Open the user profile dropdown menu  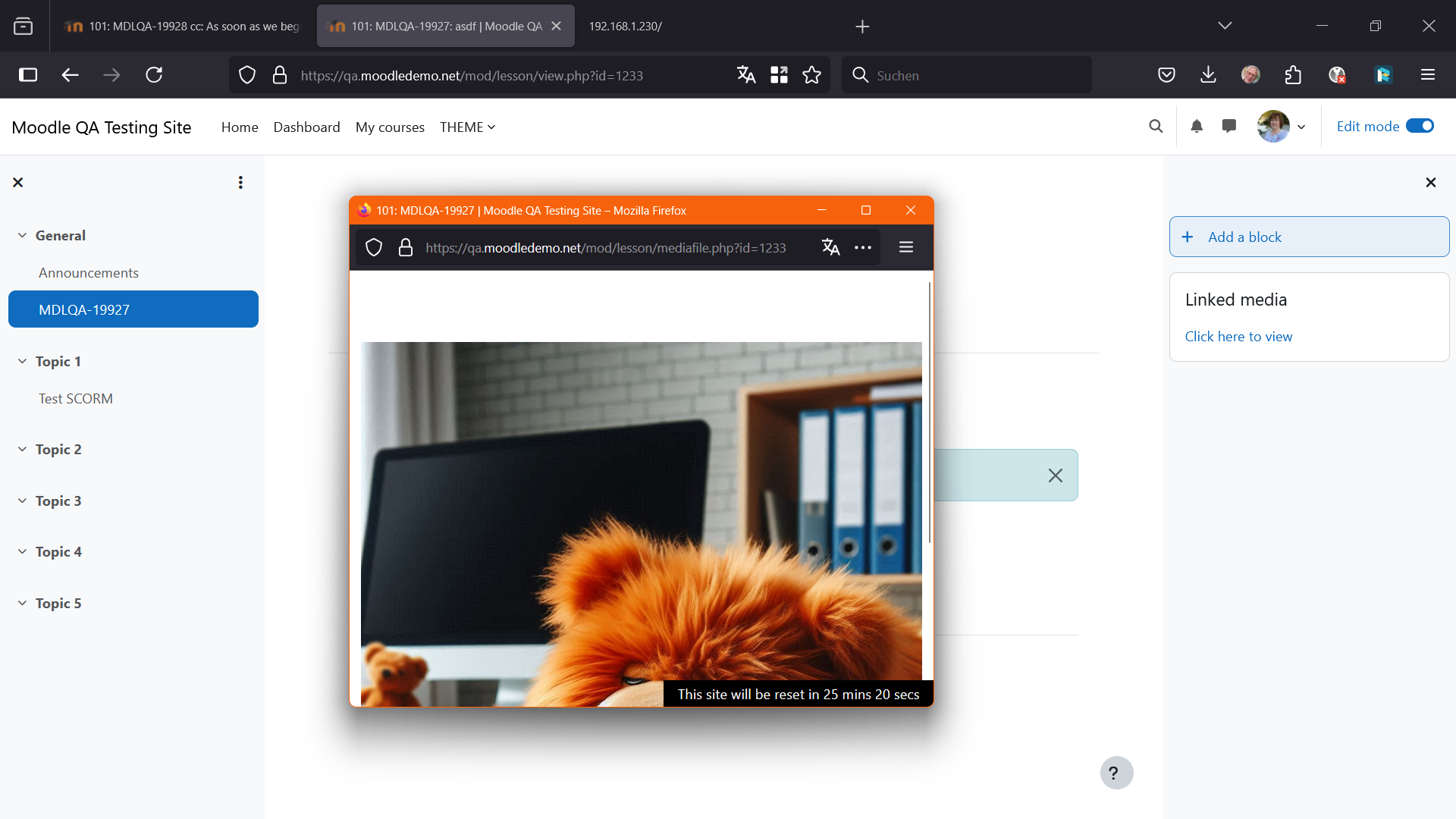point(1282,127)
